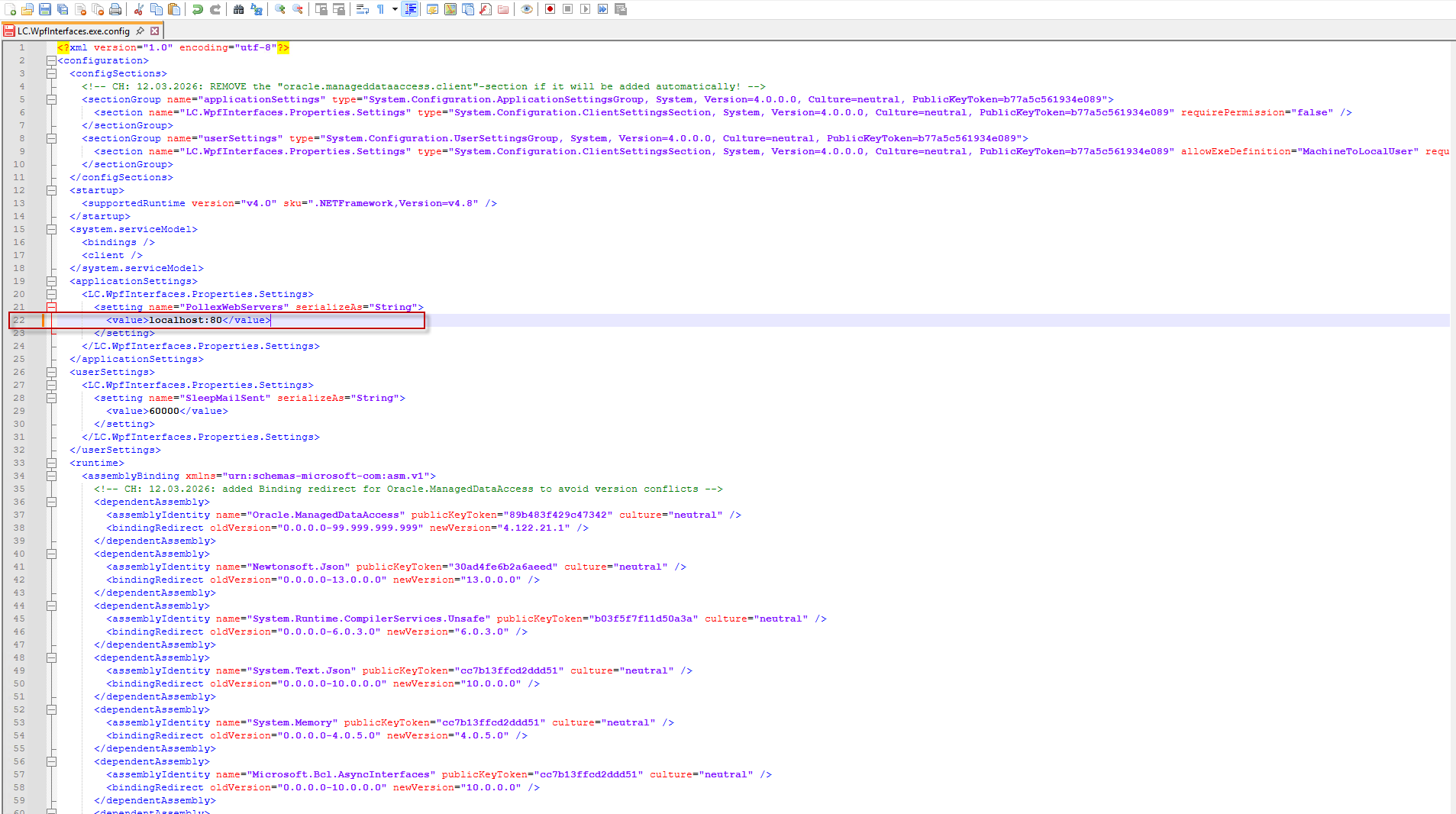Copy the selection via toolbar
The height and width of the screenshot is (814, 1456).
coord(157,9)
